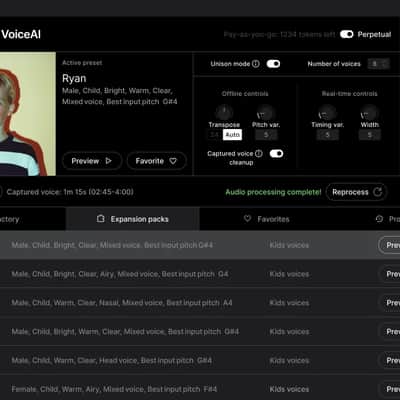Click the Unison mode info icon
The width and height of the screenshot is (400, 400).
click(x=256, y=64)
